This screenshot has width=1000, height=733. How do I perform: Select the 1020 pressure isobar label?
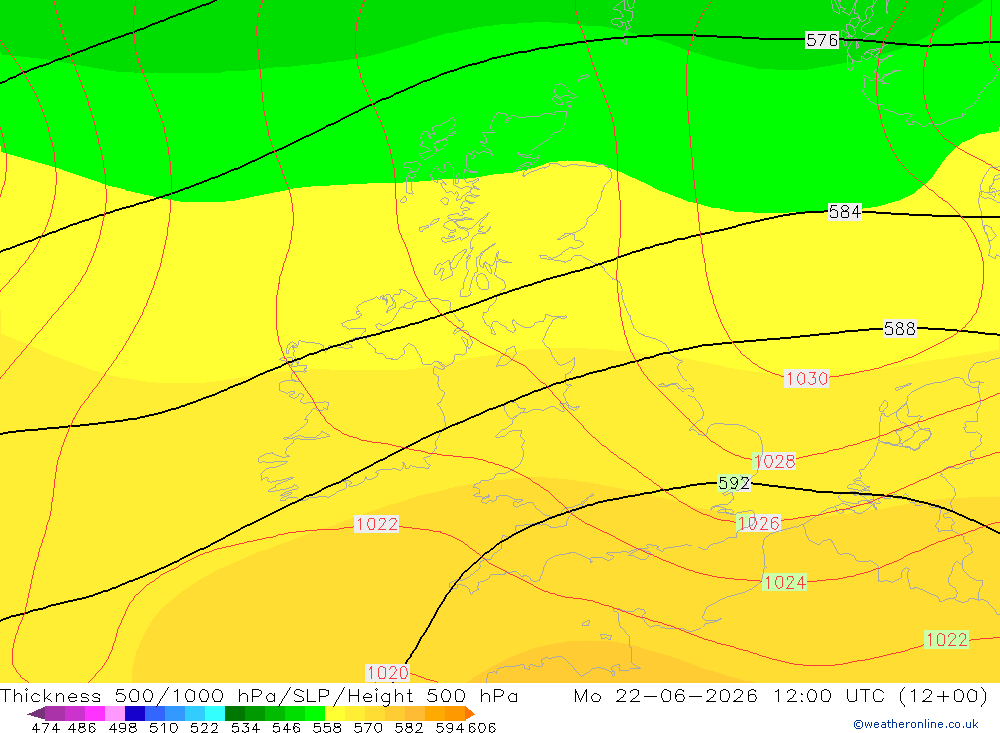tap(388, 672)
